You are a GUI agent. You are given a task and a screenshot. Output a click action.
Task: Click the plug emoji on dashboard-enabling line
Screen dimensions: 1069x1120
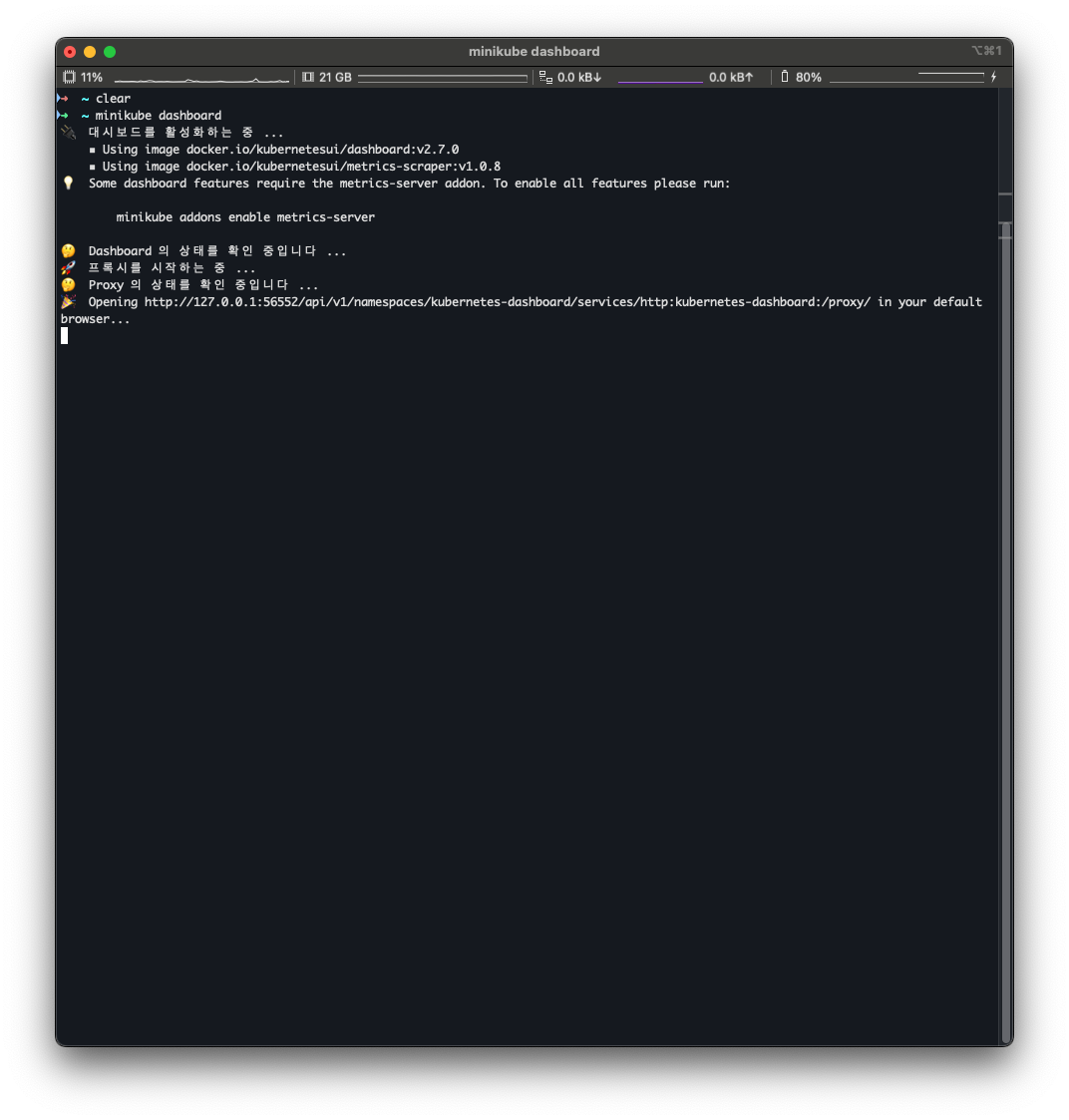(68, 132)
